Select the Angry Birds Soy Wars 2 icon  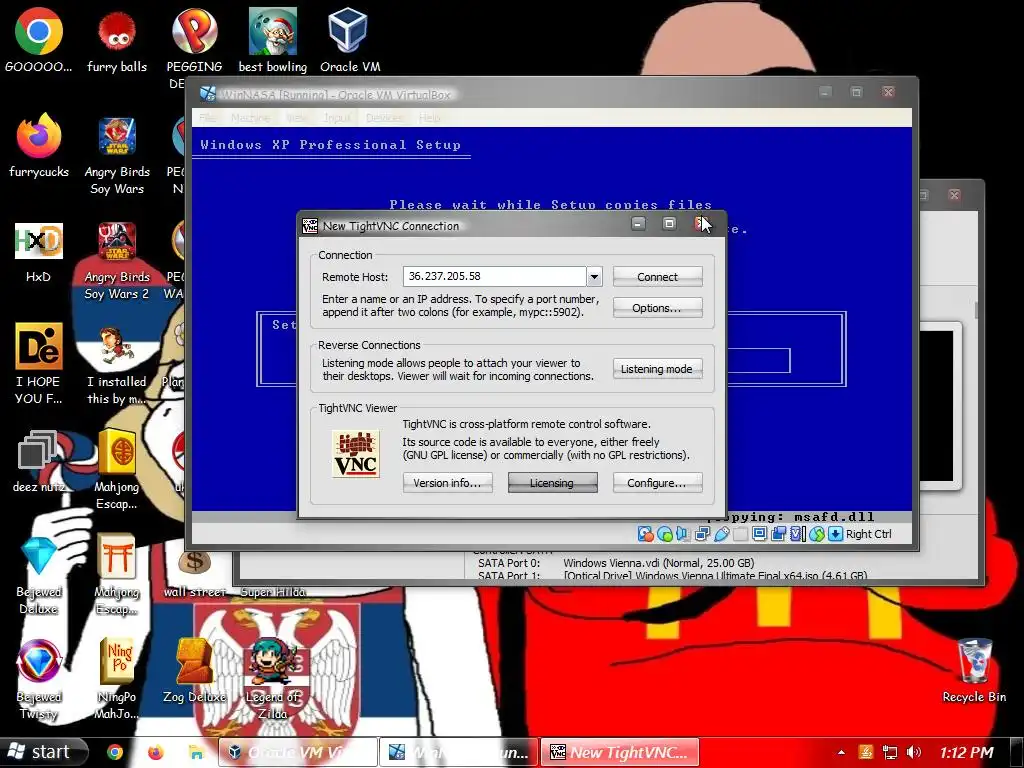click(117, 261)
